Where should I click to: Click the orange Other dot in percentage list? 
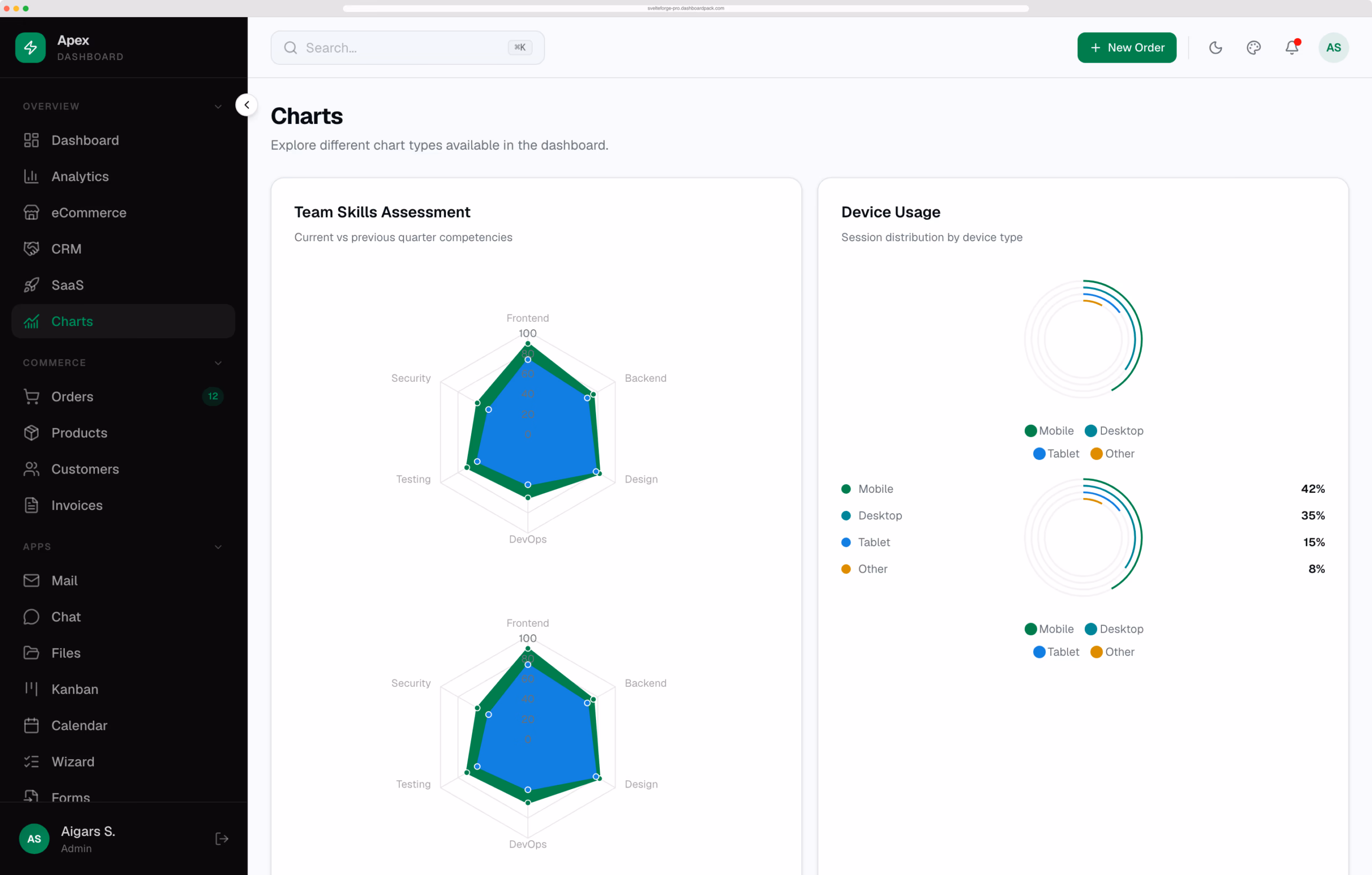846,569
